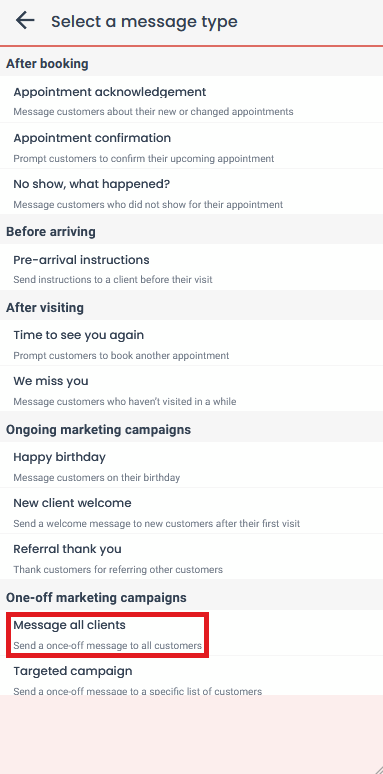Open New client welcome message type

[x=192, y=510]
